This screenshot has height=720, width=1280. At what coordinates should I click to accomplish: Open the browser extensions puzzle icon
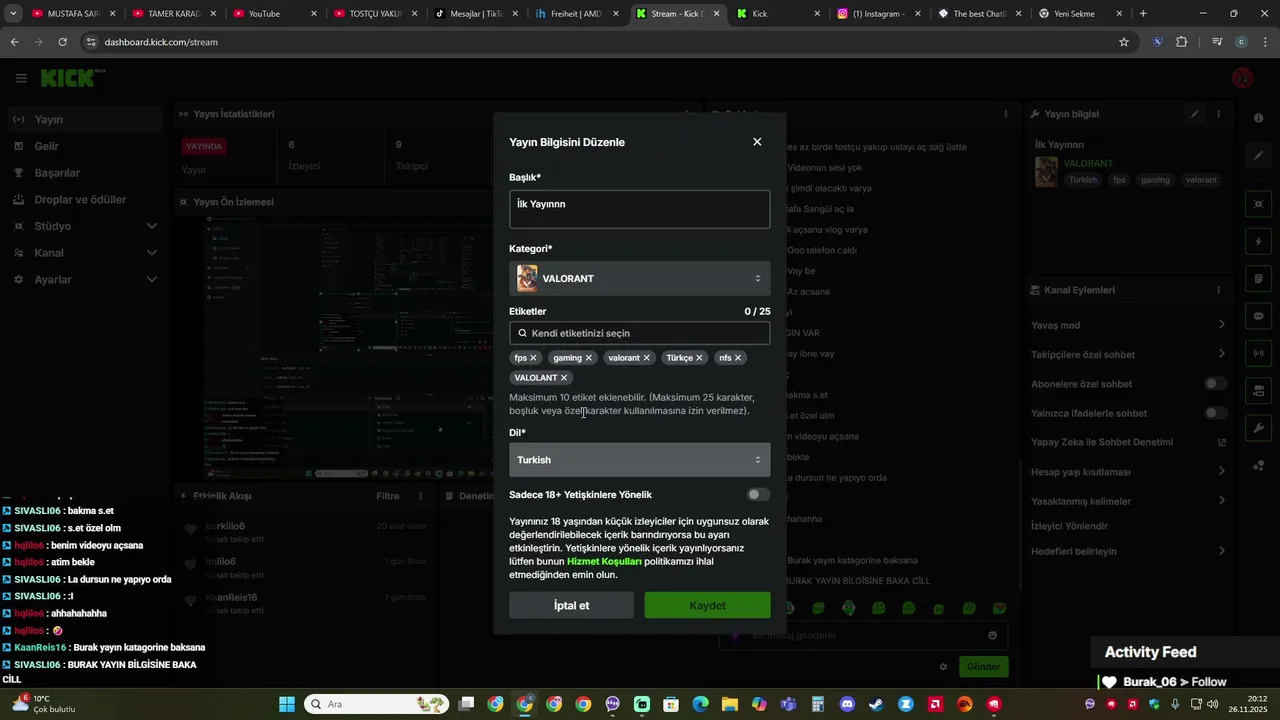(x=1182, y=42)
